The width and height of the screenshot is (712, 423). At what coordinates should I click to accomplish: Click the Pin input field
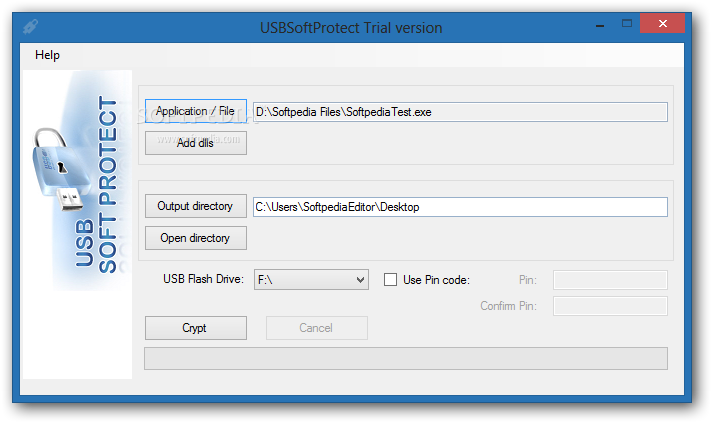pyautogui.click(x=610, y=280)
